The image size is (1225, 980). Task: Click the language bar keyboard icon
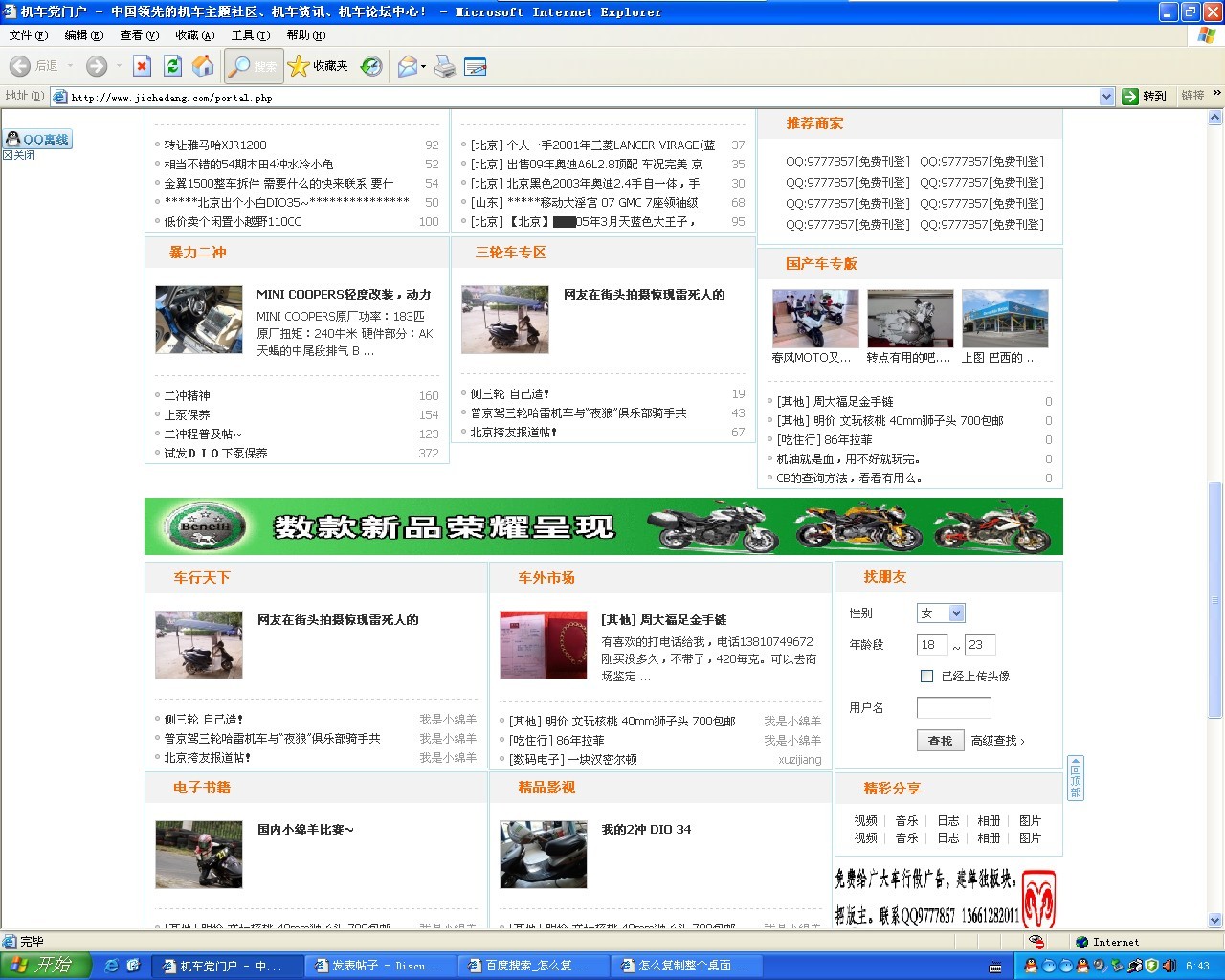tap(995, 967)
